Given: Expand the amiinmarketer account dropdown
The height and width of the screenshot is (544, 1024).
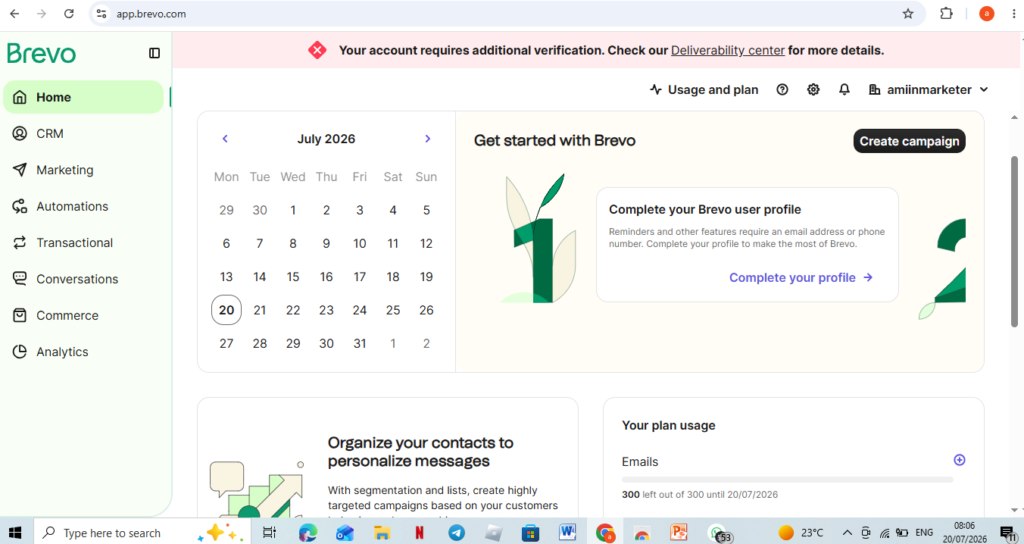Looking at the screenshot, I should 928,89.
